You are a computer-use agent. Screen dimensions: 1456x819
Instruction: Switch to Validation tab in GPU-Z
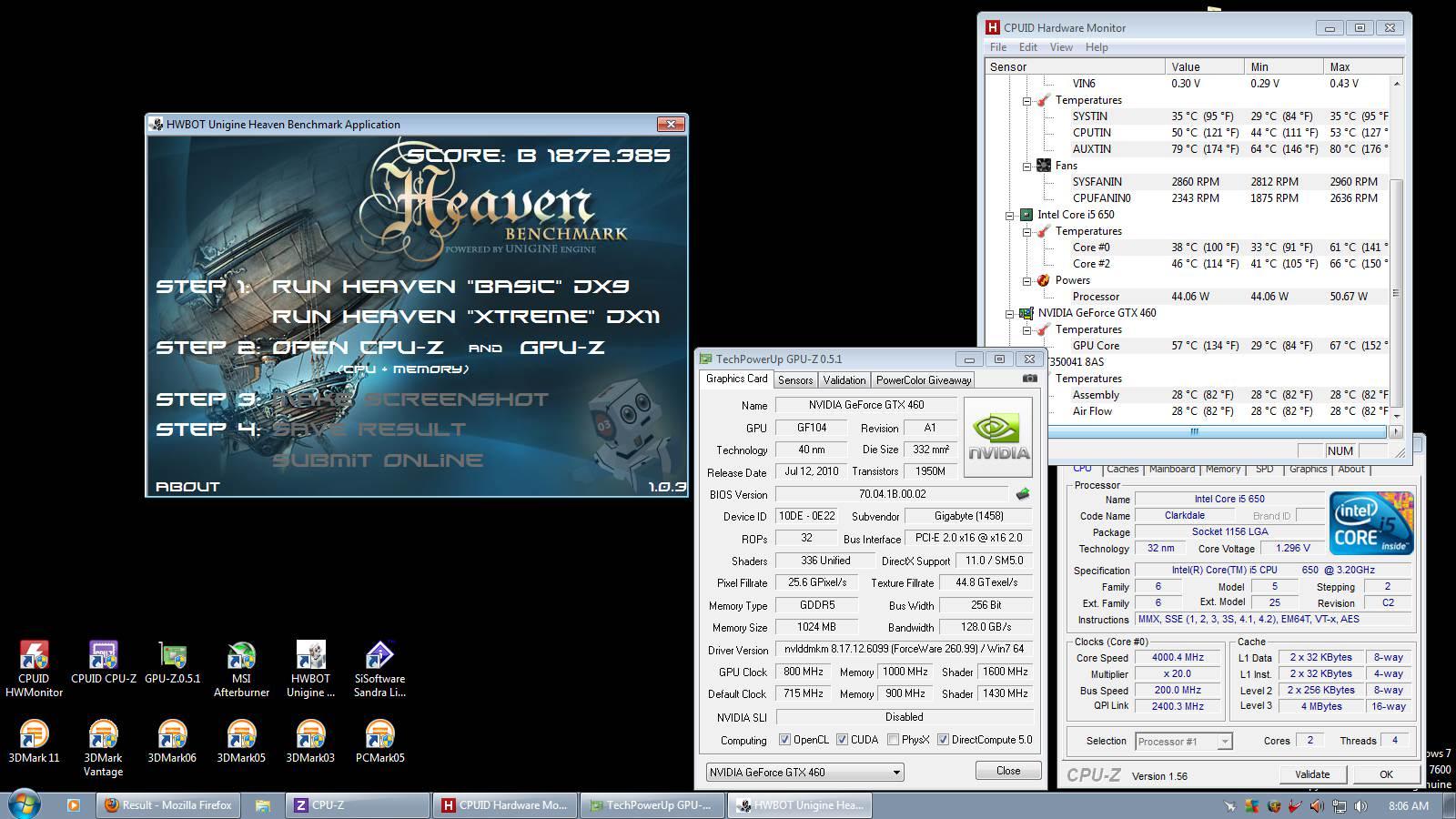844,380
